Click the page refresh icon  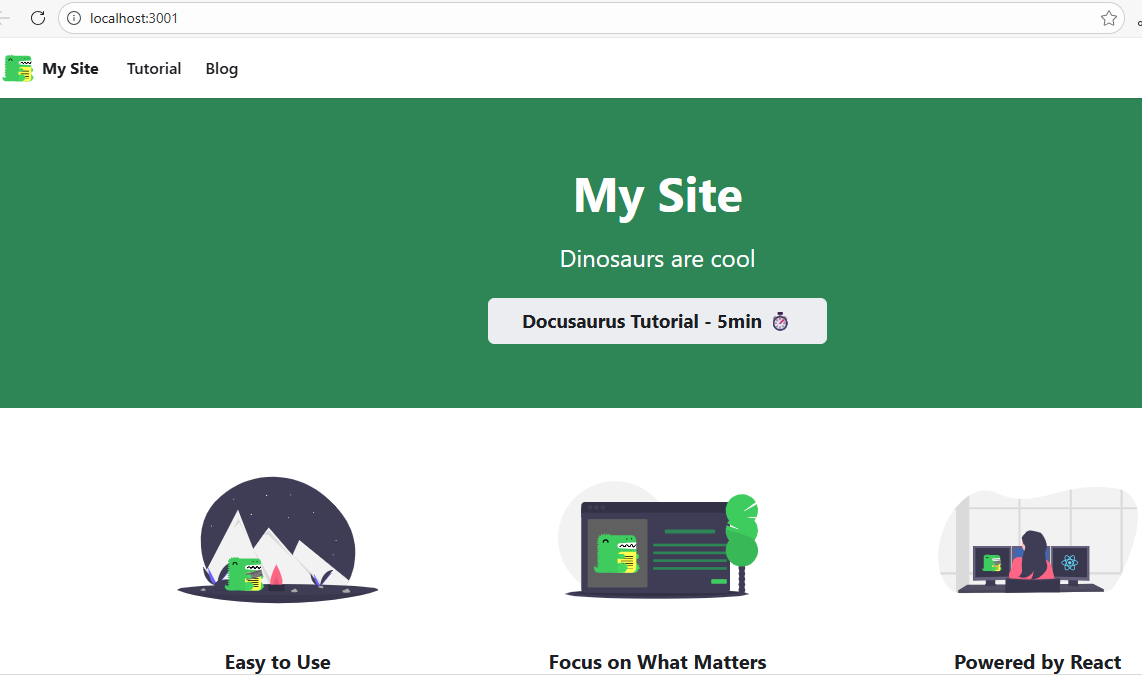point(38,17)
